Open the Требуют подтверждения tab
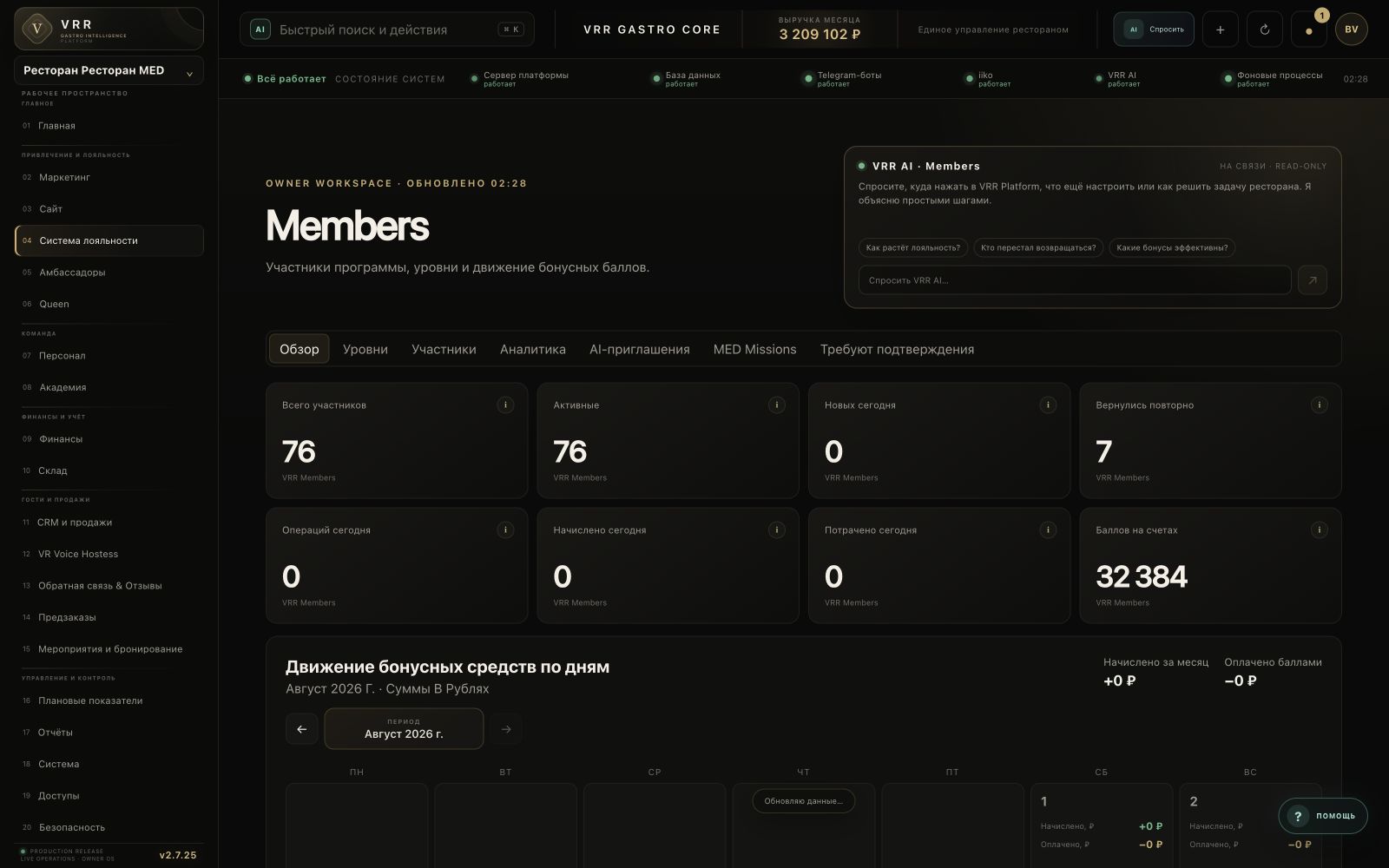Screen dimensions: 1389x868 897,349
